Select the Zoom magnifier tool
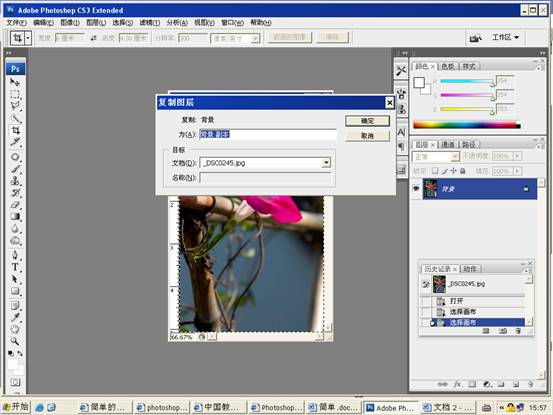This screenshot has height=415, width=553. click(15, 341)
